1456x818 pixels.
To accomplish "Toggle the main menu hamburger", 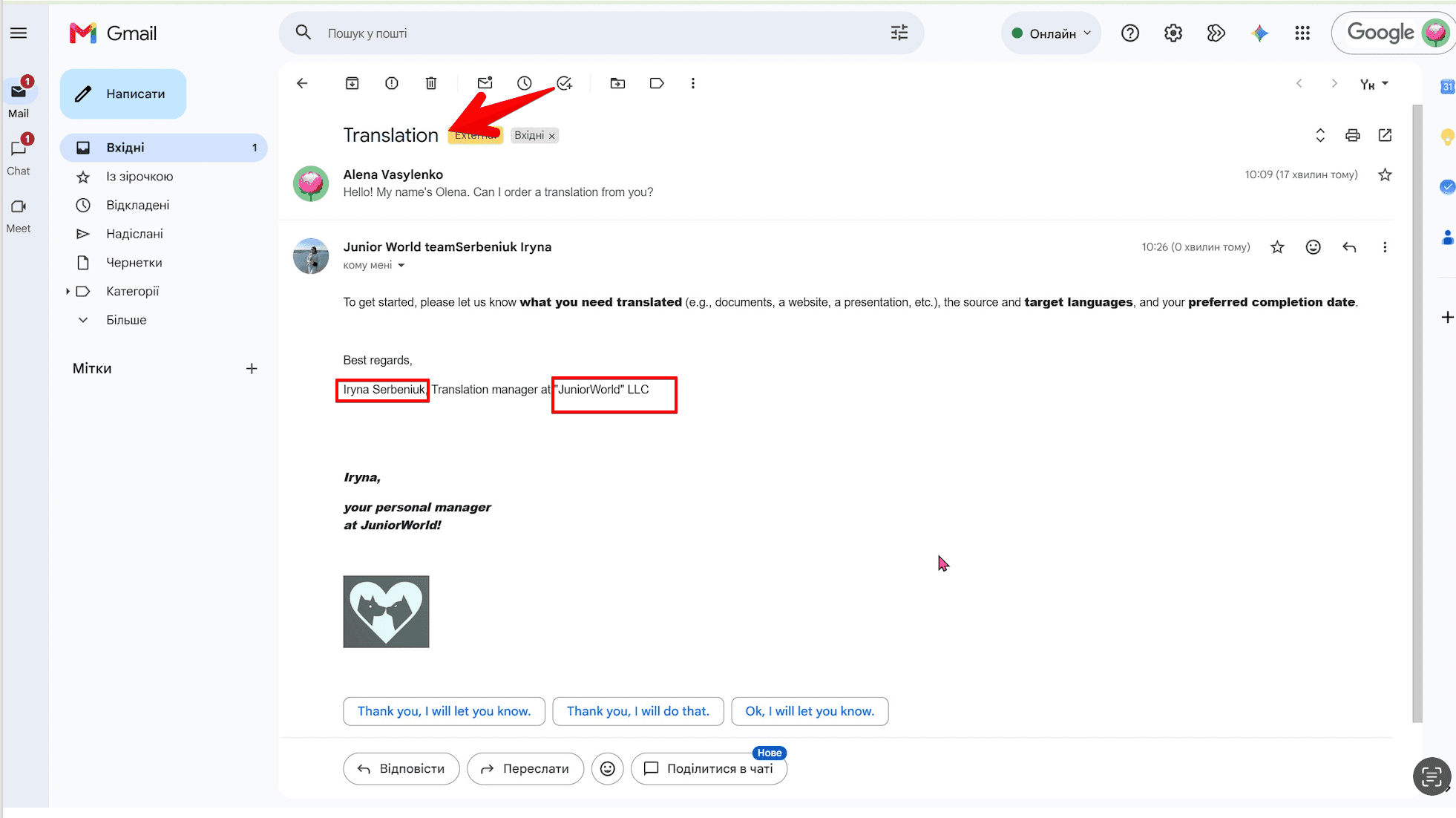I will 19,33.
